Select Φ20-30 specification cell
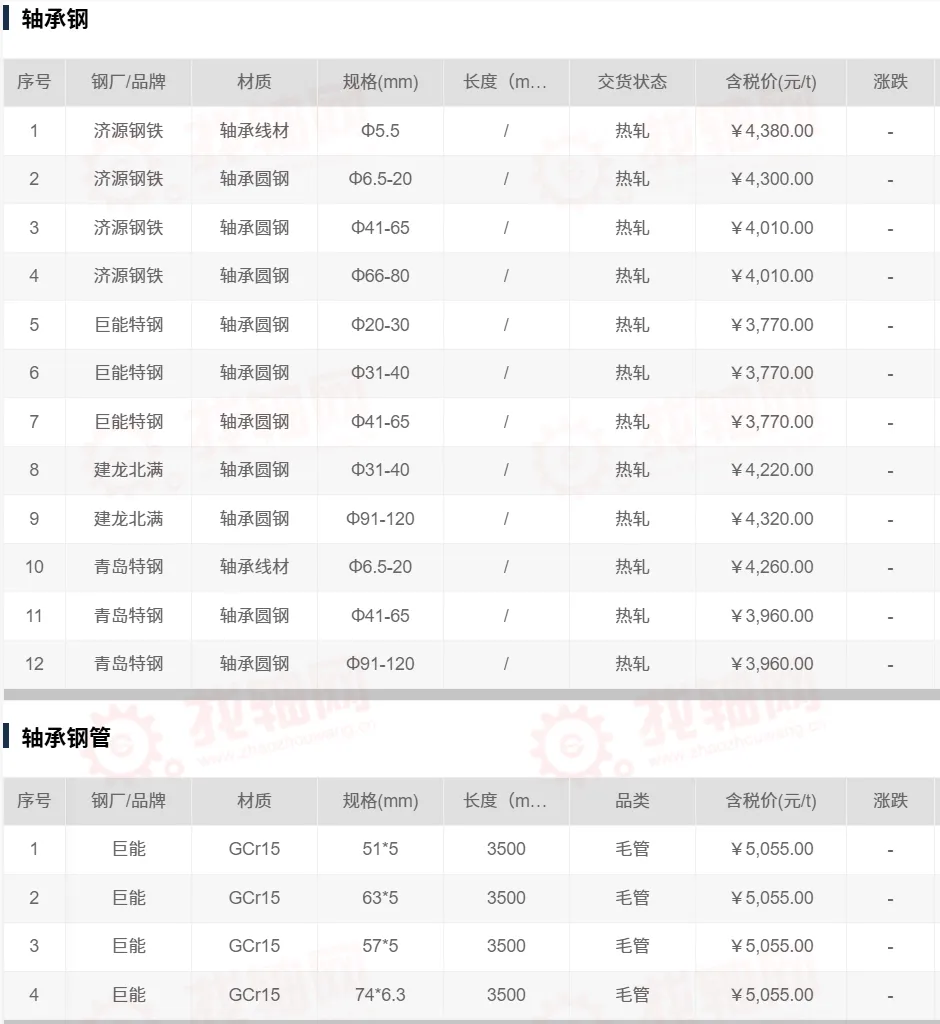The height and width of the screenshot is (1024, 940). [380, 325]
